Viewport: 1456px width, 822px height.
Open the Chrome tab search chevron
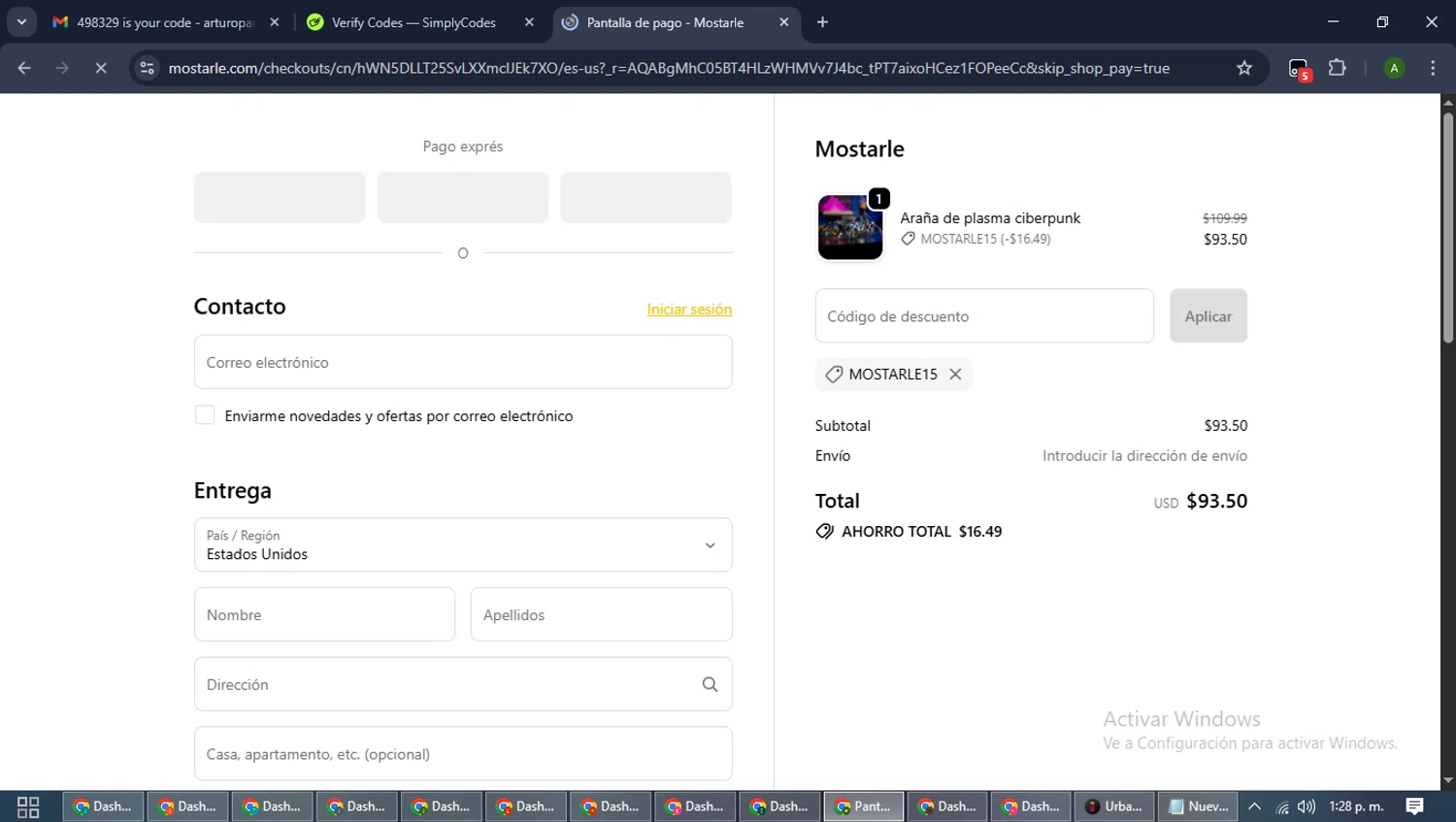[x=21, y=21]
